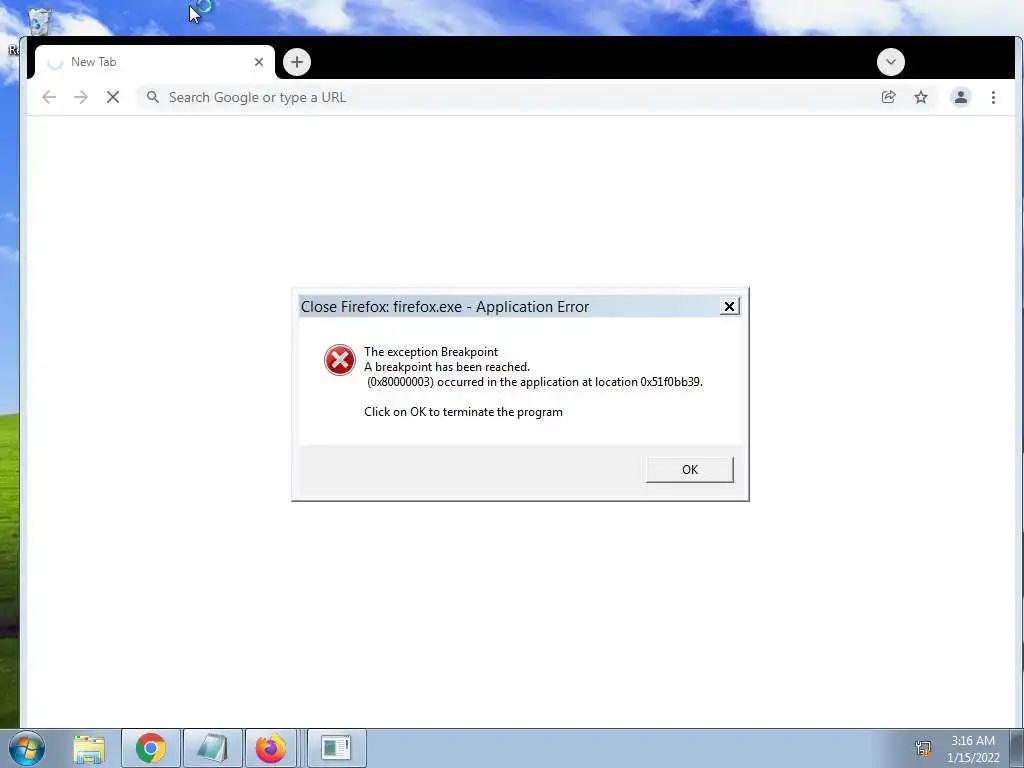1024x768 pixels.
Task: Click the magnifier icon in address bar
Action: pos(152,97)
